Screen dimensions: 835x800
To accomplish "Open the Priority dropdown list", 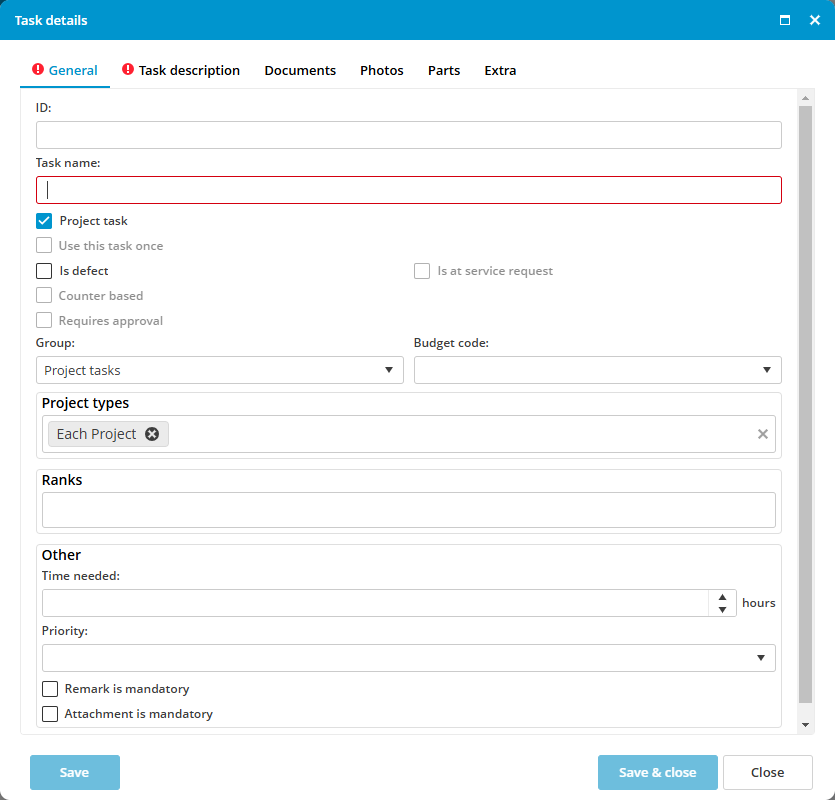I will (408, 658).
